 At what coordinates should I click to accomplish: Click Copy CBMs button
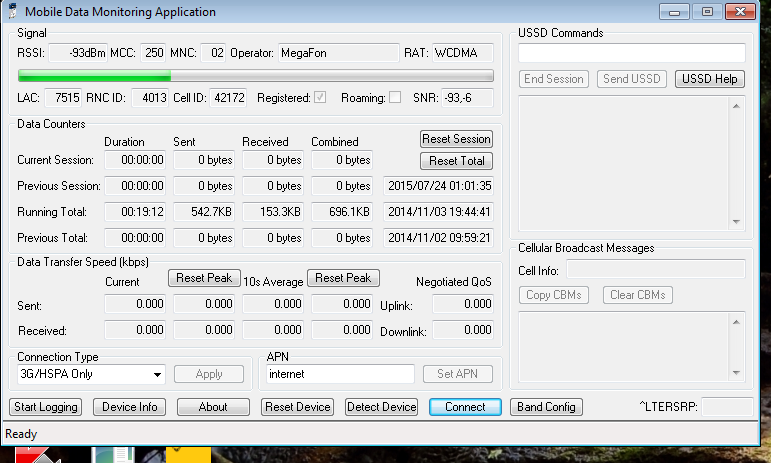pyautogui.click(x=554, y=295)
